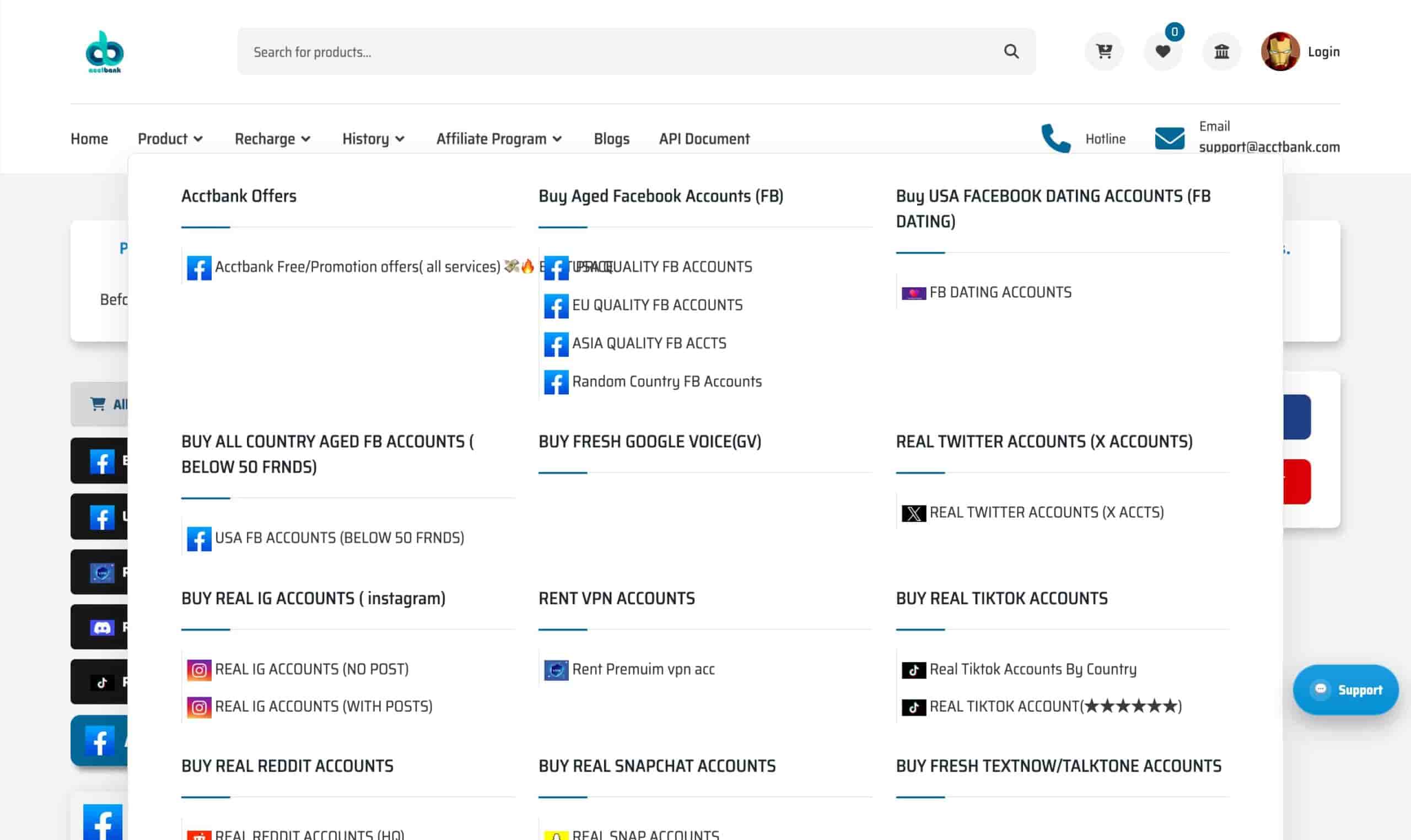Image resolution: width=1411 pixels, height=840 pixels.
Task: Expand the Affiliate Program dropdown
Action: (499, 139)
